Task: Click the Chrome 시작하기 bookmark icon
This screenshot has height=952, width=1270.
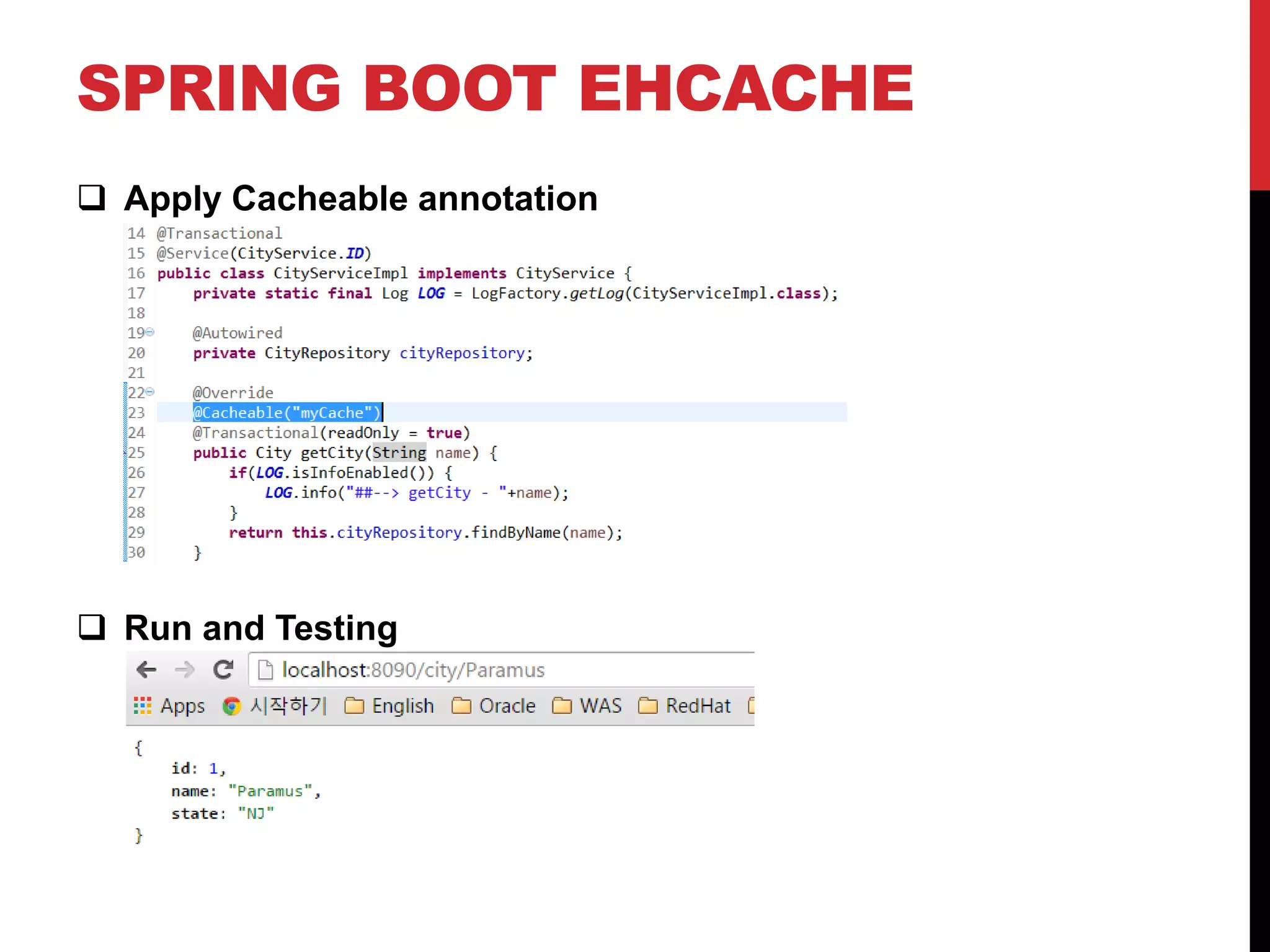Action: [231, 706]
